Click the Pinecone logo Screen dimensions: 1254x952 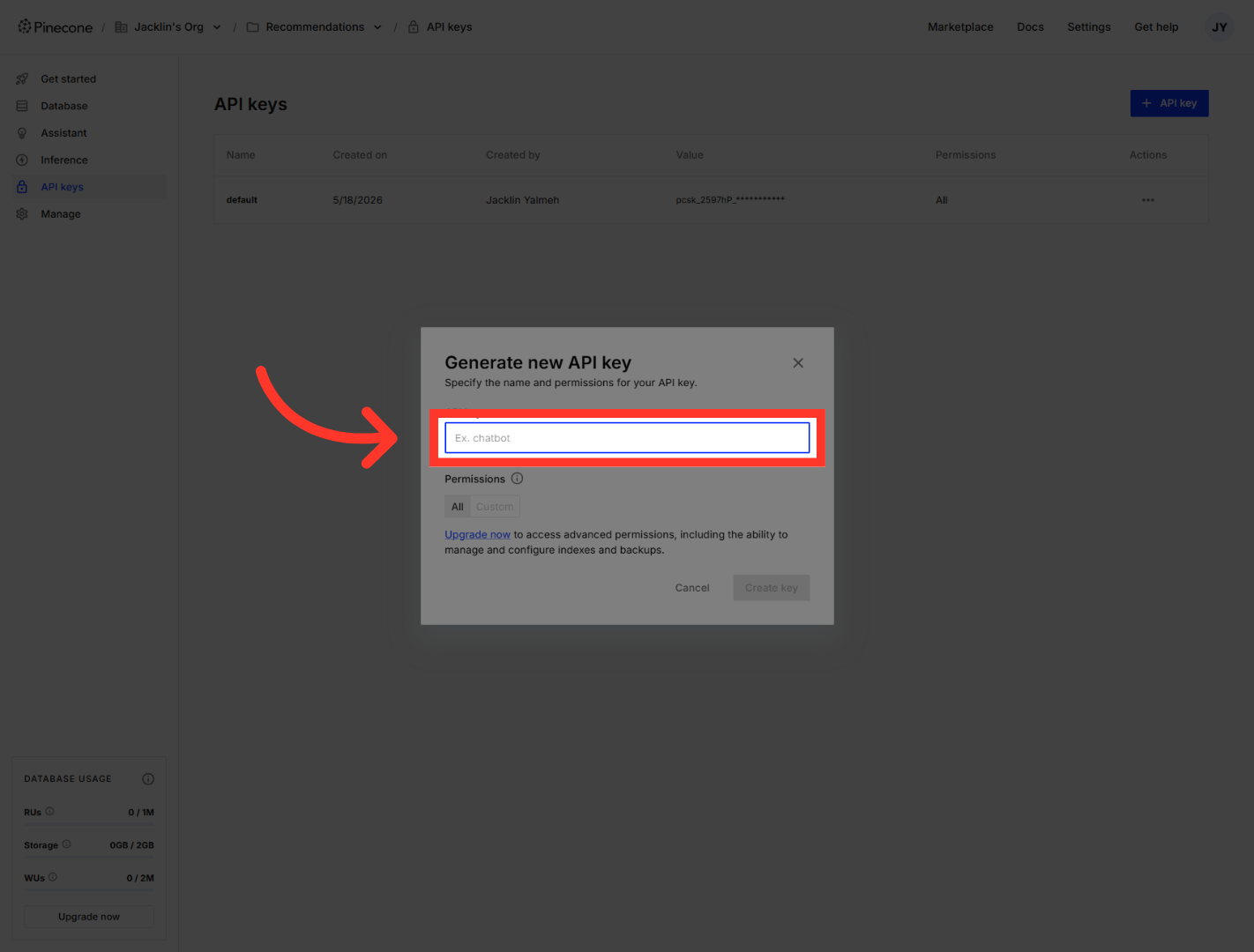coord(55,27)
